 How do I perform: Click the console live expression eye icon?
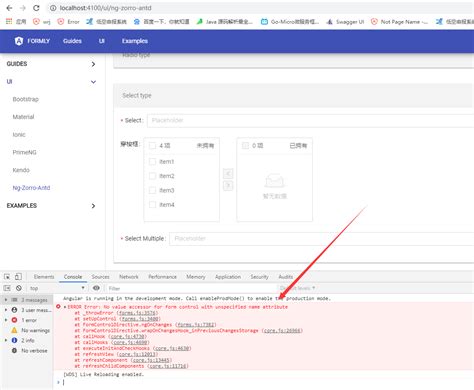96,288
